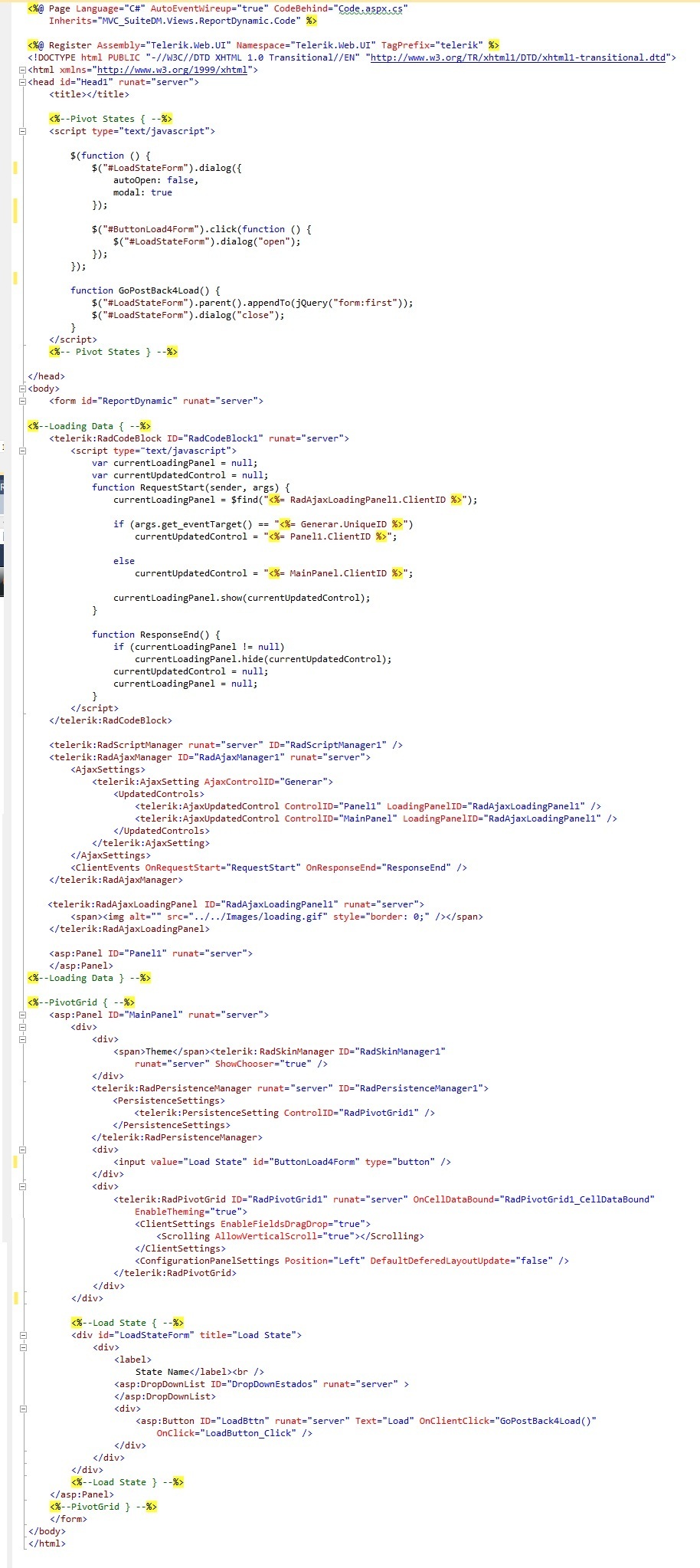Click the $find RadAjaxLoadingPanel1.ClientID line

click(296, 500)
